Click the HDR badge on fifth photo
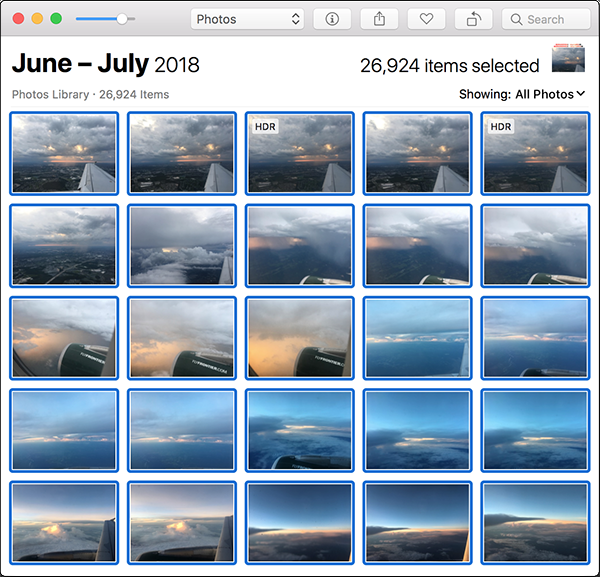This screenshot has height=577, width=600. click(500, 127)
